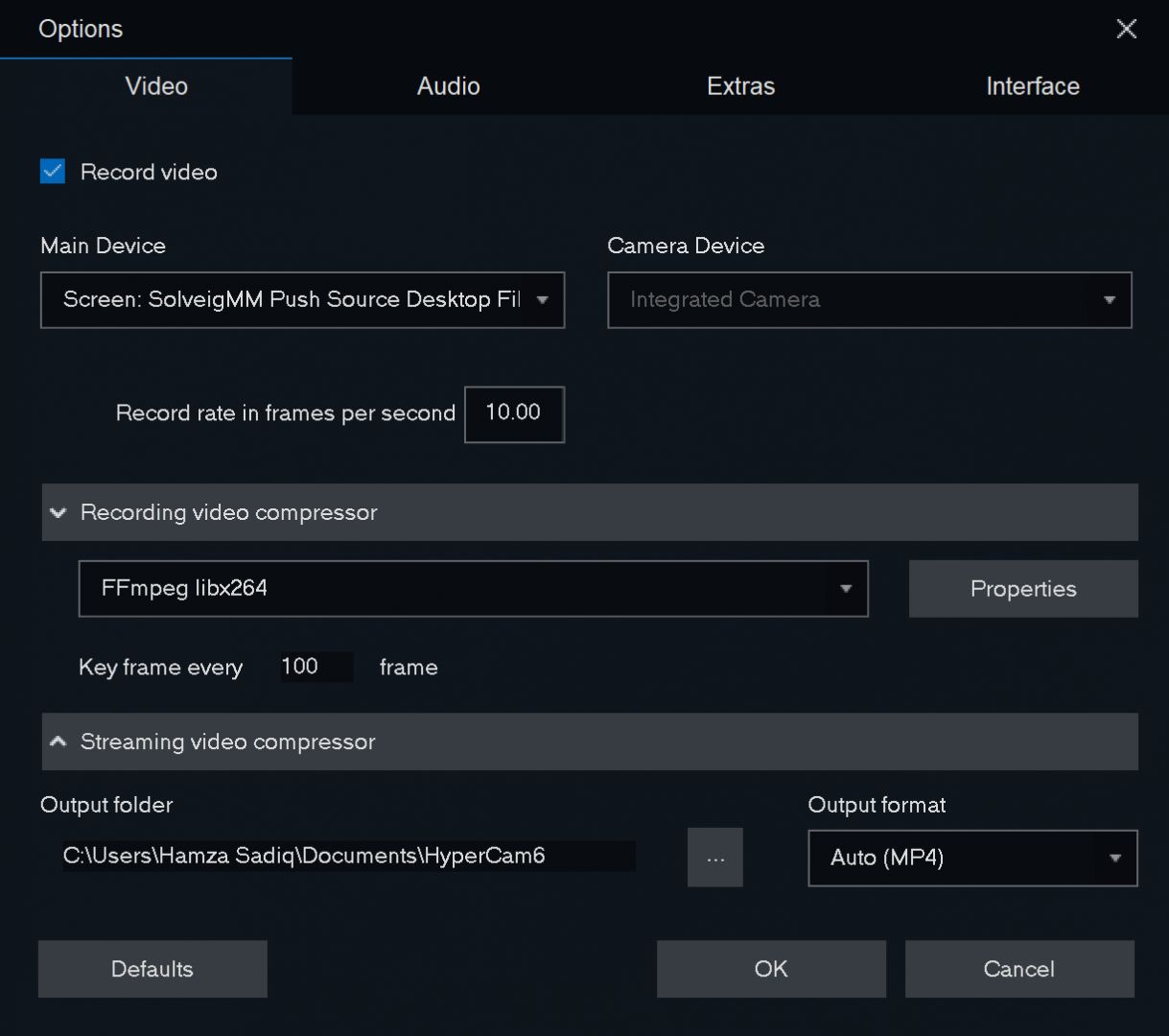
Task: Open the Output format dropdown
Action: pos(972,858)
